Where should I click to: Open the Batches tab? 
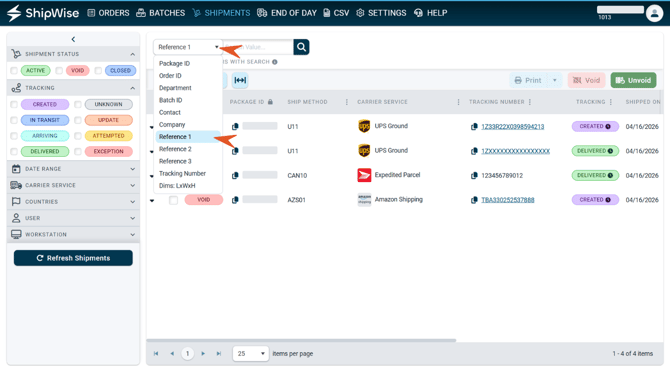161,13
